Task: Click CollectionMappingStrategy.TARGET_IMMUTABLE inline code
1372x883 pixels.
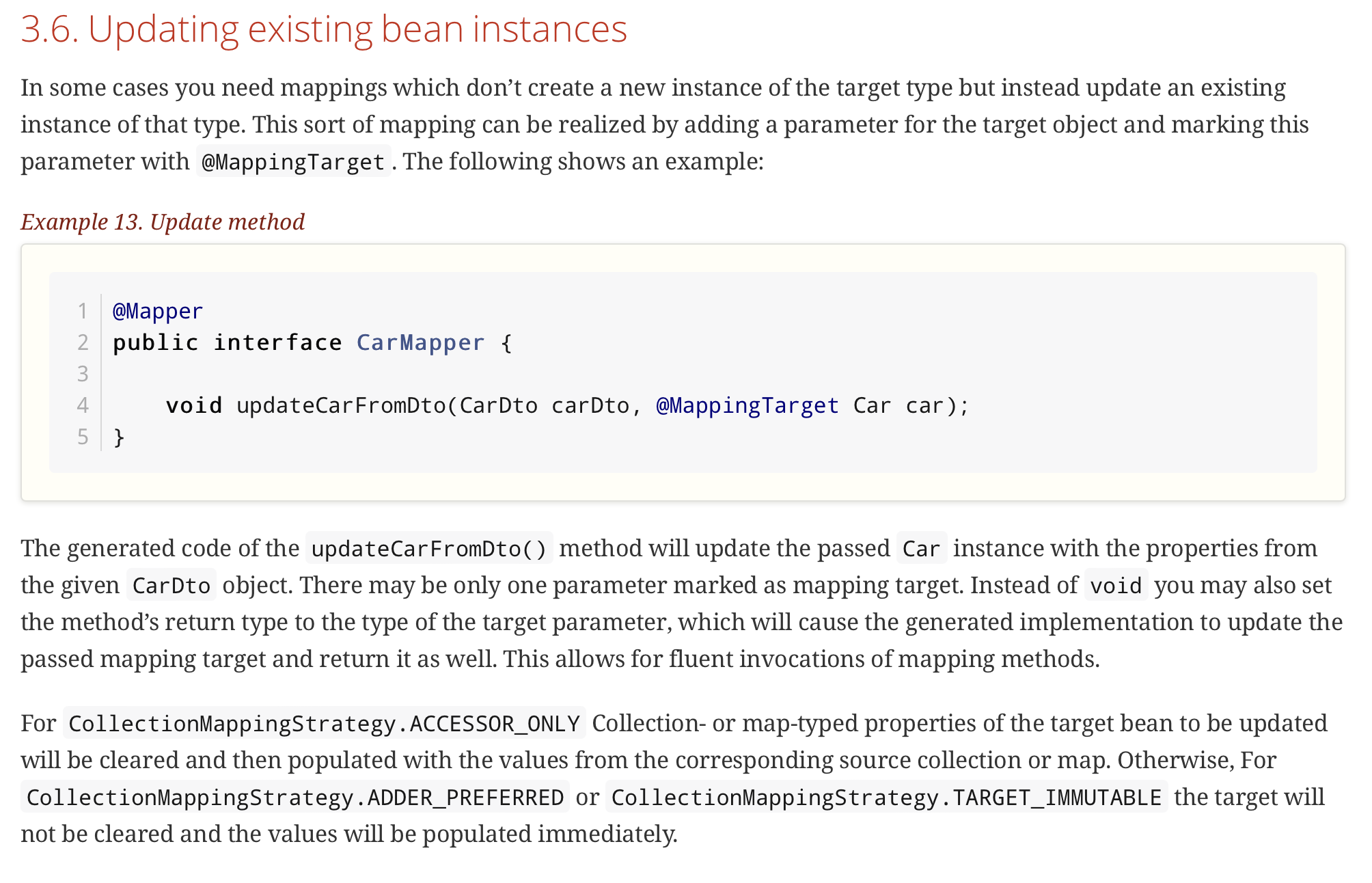Action: point(886,798)
